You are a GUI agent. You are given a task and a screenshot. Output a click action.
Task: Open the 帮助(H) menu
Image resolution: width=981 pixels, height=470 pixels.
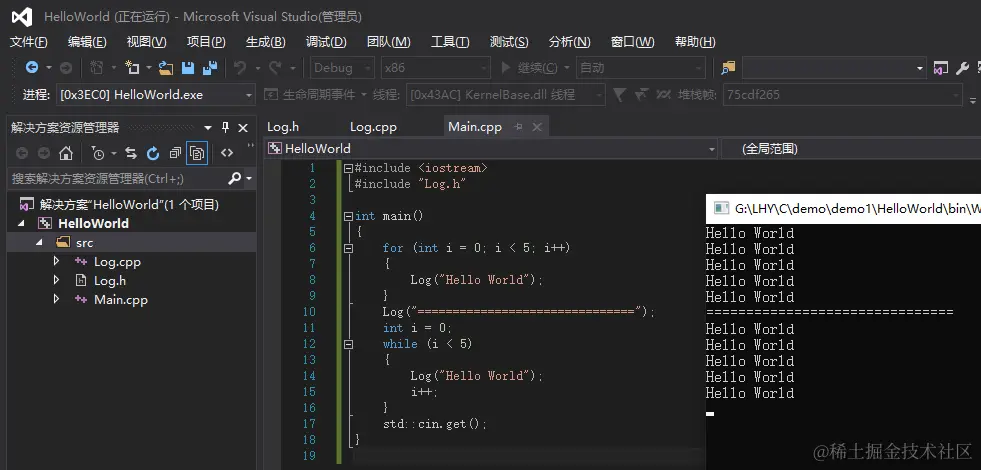pyautogui.click(x=695, y=42)
